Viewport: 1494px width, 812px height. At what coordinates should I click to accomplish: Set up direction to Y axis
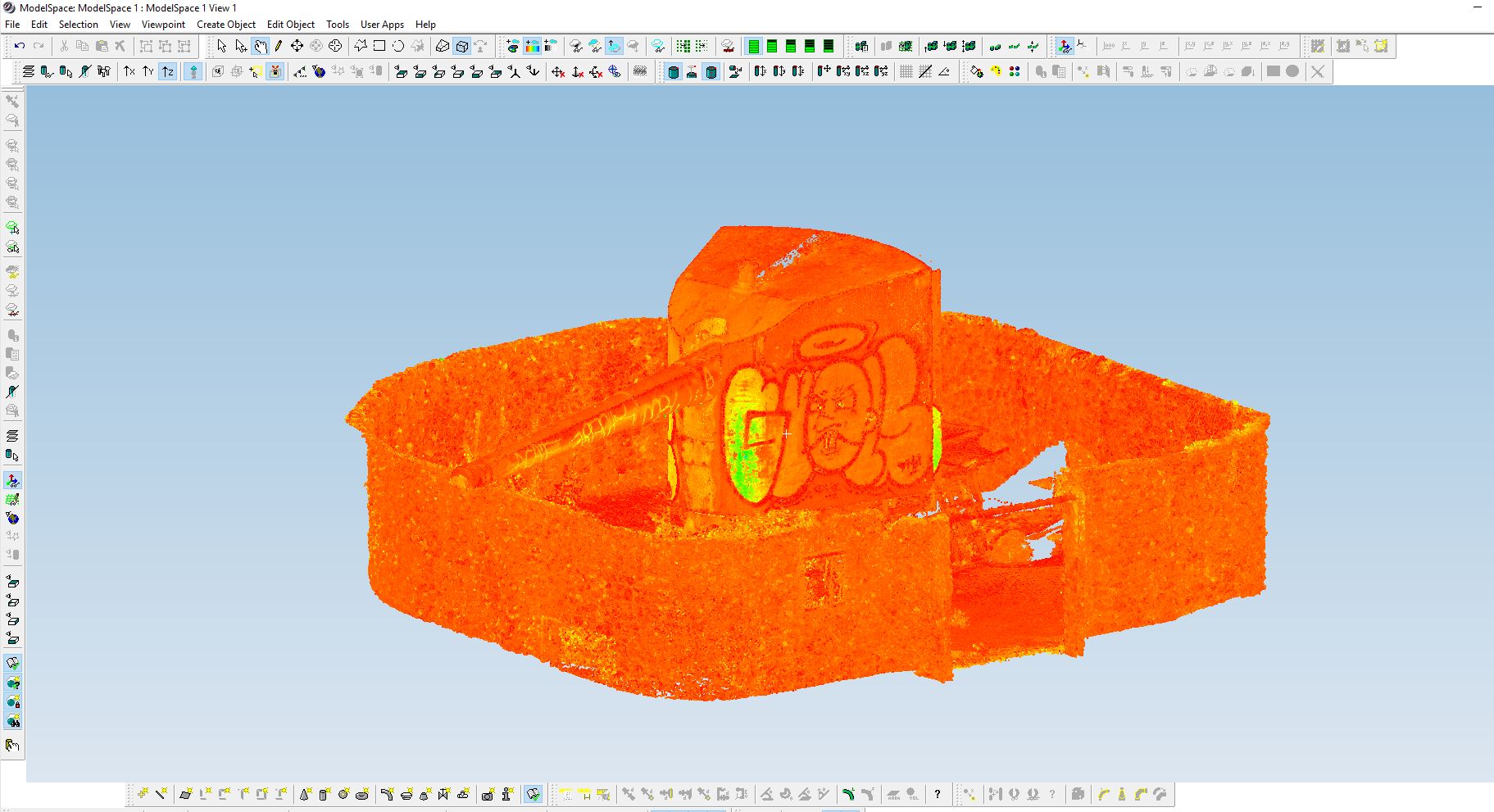point(148,71)
